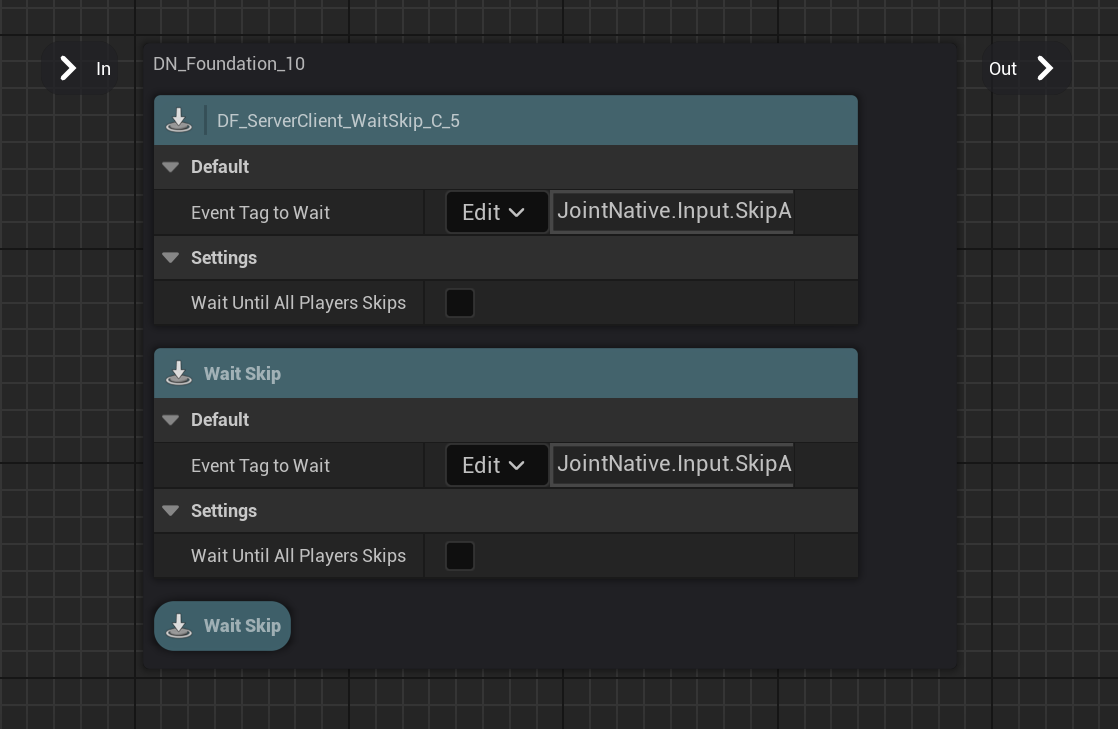The height and width of the screenshot is (729, 1118).
Task: Collapse Default section under DF_ServerClient_WaitSkip_C_5
Action: (171, 167)
